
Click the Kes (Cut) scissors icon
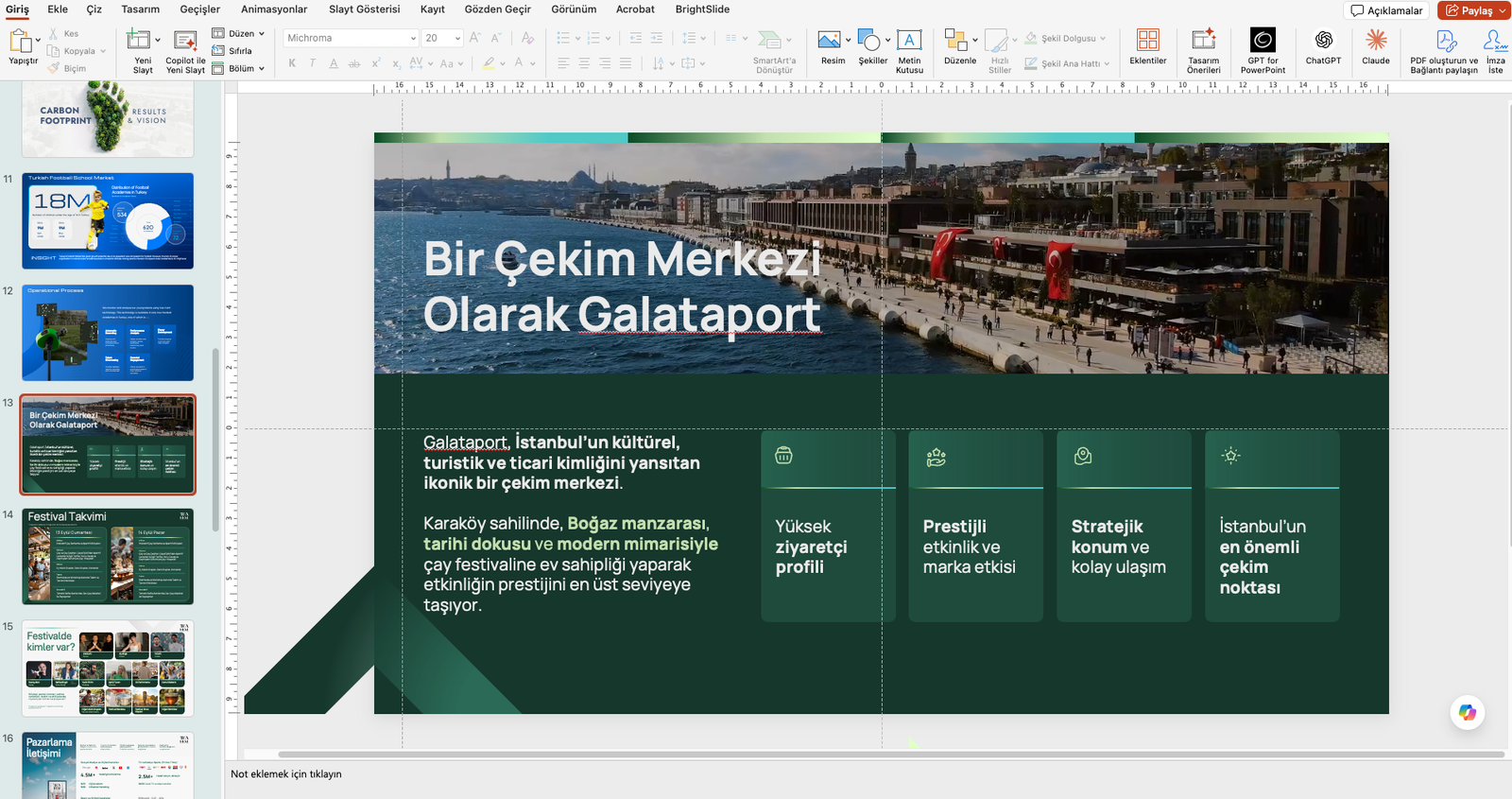[x=54, y=34]
